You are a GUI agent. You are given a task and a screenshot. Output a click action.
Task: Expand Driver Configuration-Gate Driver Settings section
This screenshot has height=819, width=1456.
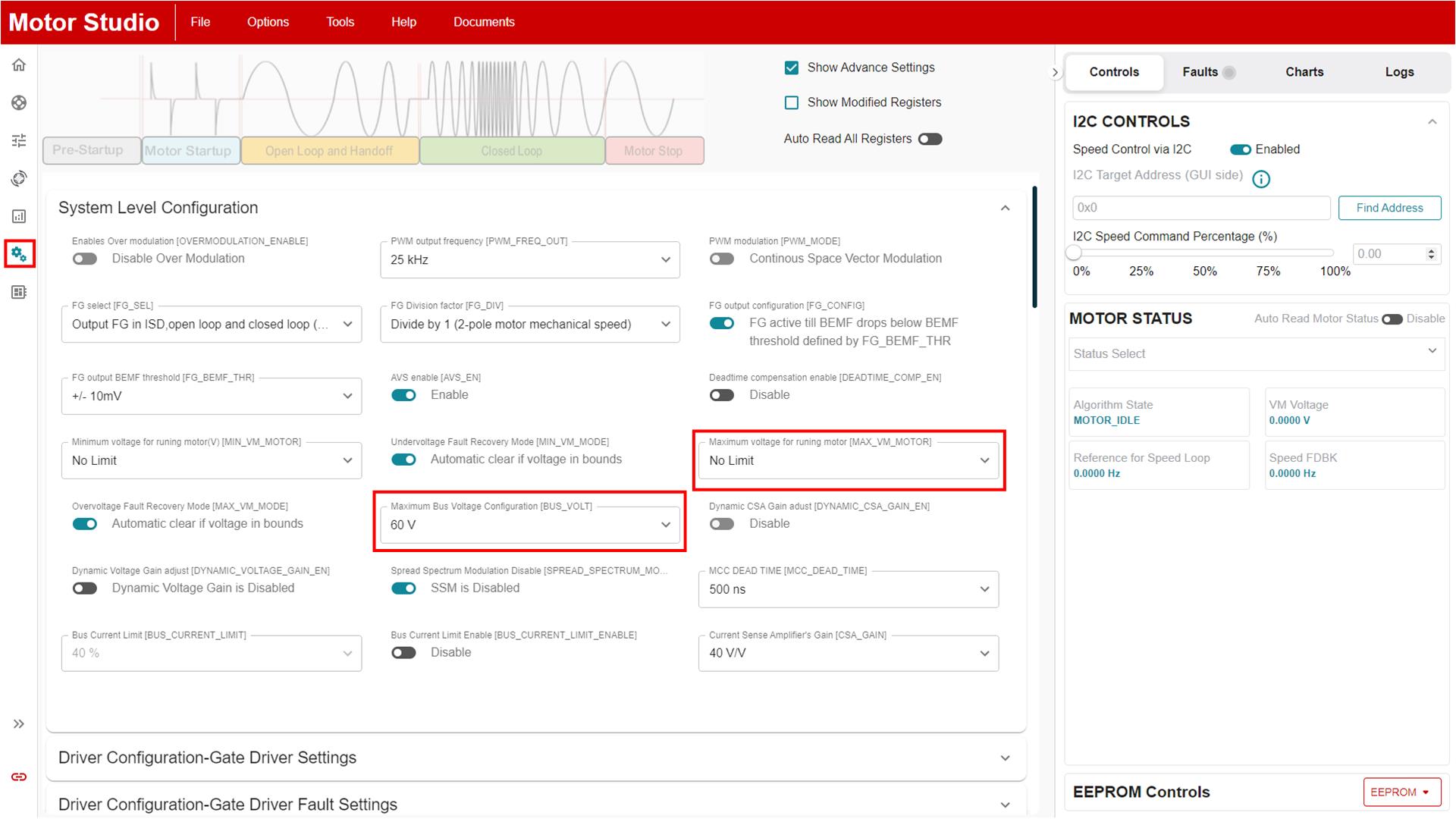point(535,758)
